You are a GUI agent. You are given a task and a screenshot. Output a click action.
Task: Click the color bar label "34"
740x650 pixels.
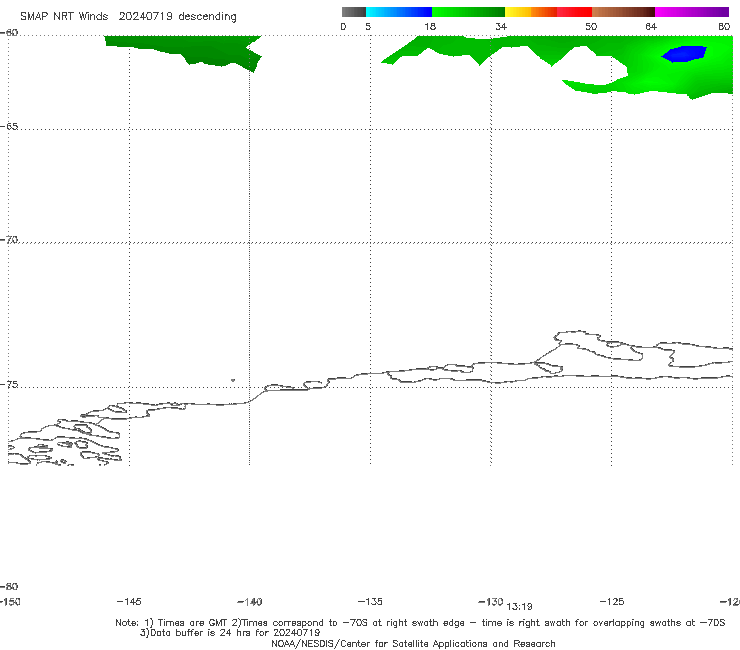(x=501, y=26)
